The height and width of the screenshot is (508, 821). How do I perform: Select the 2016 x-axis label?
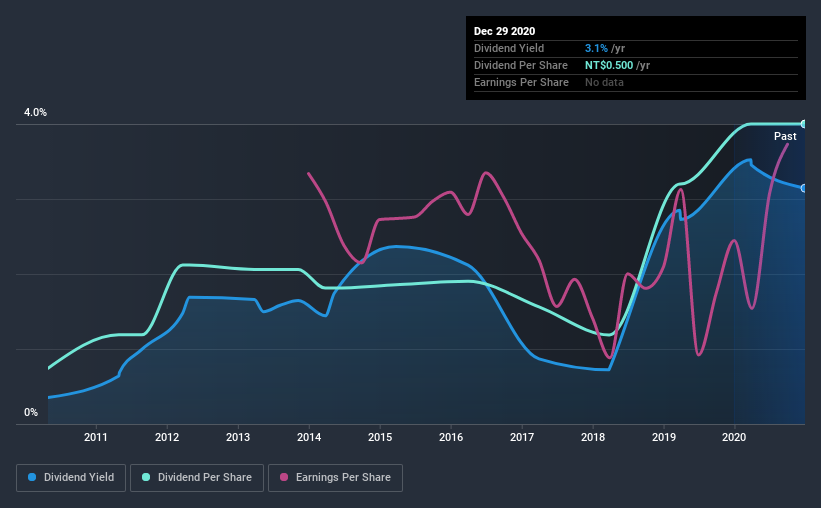pyautogui.click(x=451, y=437)
